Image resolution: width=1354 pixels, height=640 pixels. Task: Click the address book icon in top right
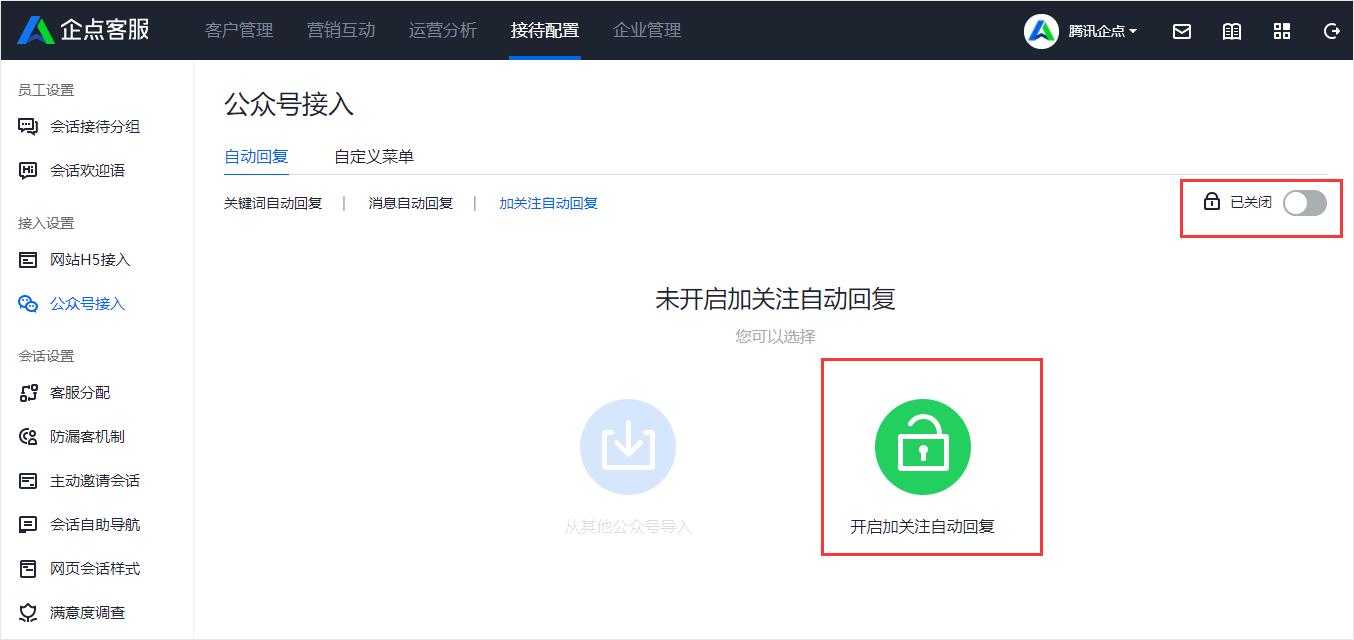[x=1231, y=31]
